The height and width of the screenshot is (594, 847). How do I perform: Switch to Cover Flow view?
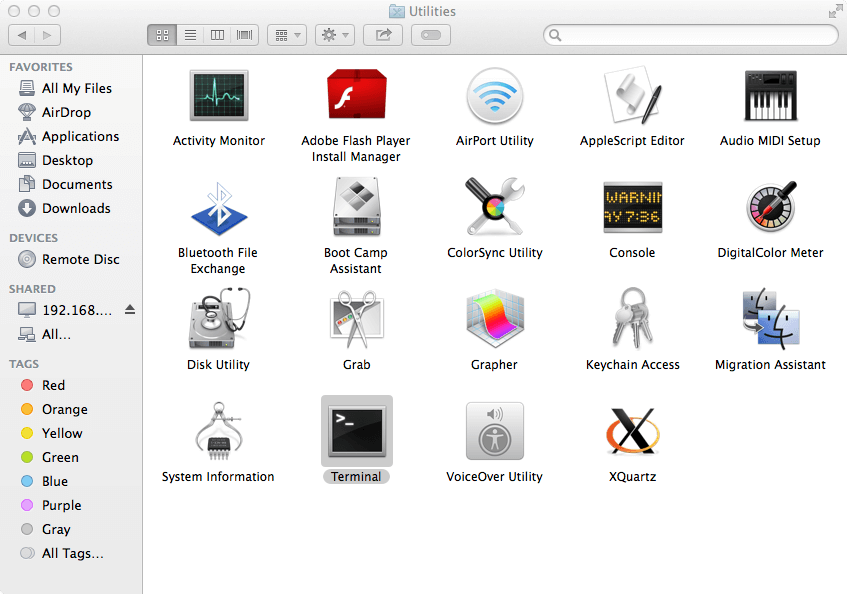click(x=245, y=35)
